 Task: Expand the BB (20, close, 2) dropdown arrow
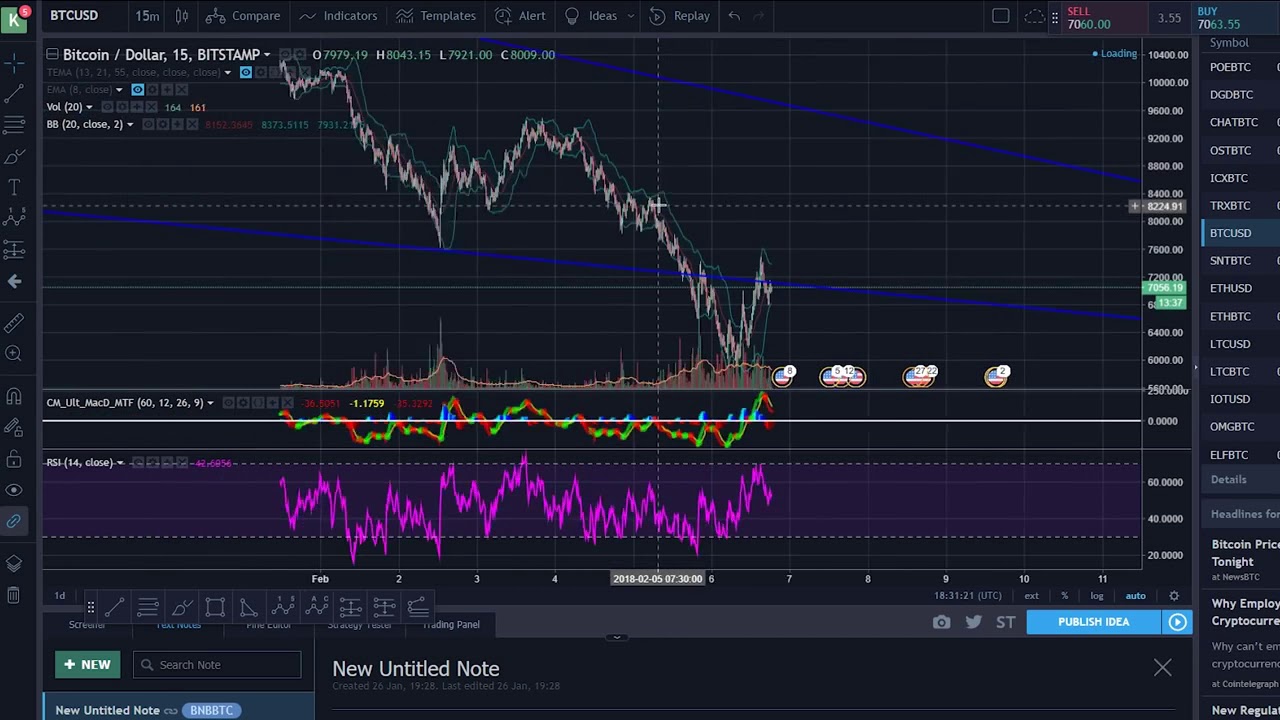[130, 124]
